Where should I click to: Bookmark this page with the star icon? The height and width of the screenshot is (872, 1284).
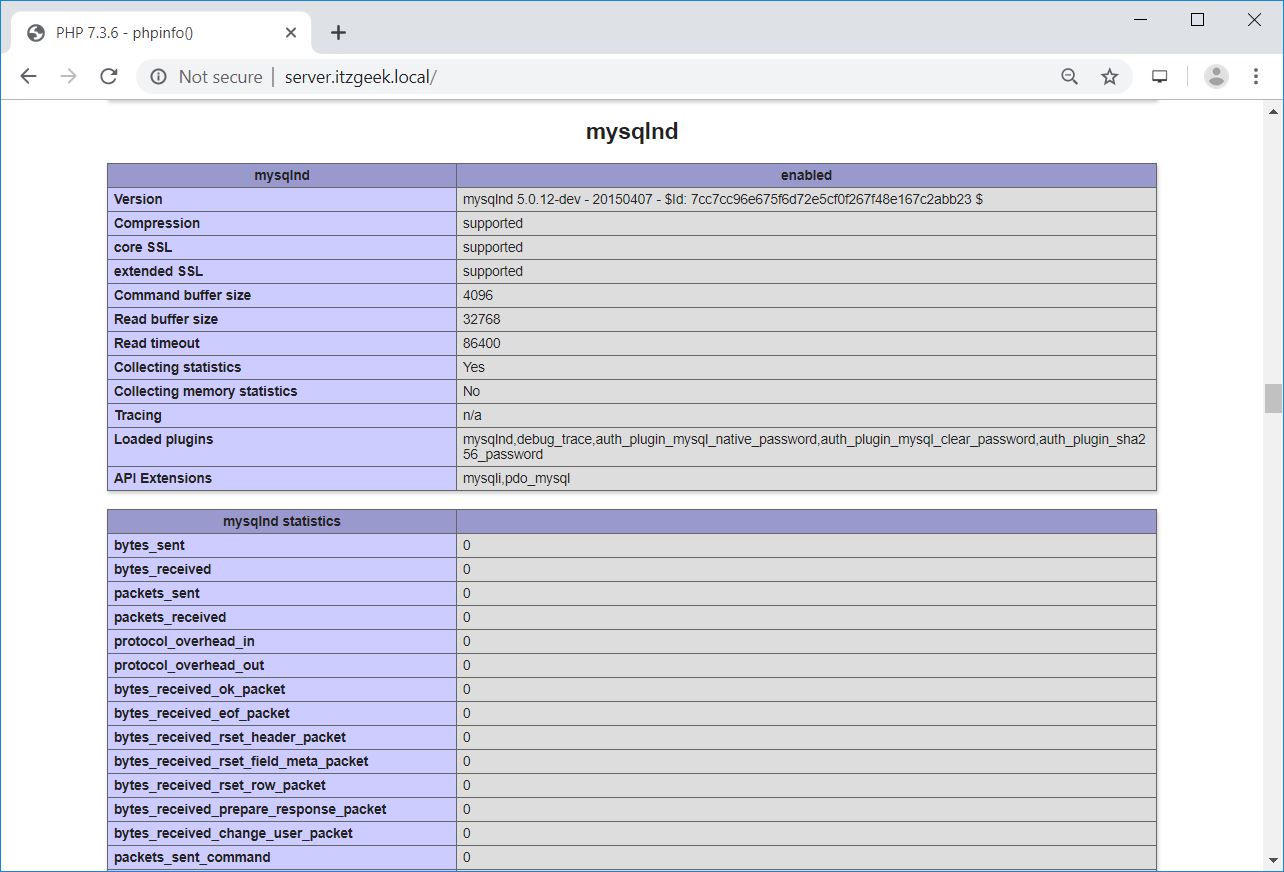1109,77
